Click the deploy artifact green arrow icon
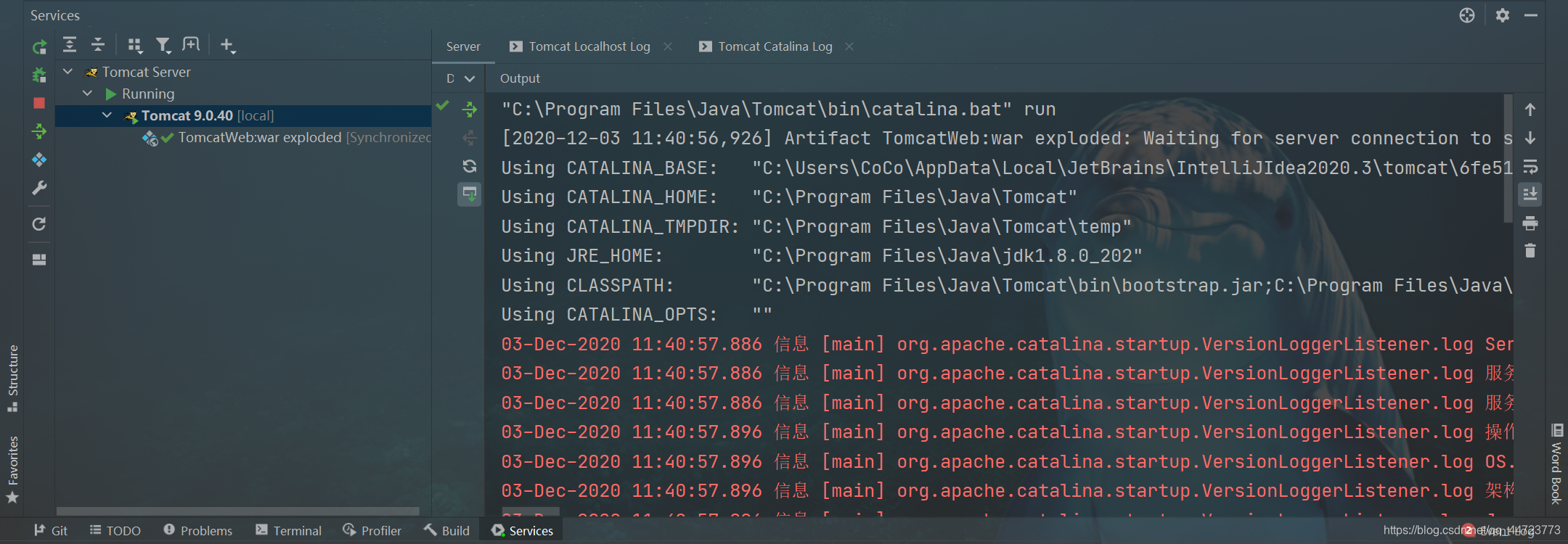The width and height of the screenshot is (1568, 544). (x=470, y=110)
